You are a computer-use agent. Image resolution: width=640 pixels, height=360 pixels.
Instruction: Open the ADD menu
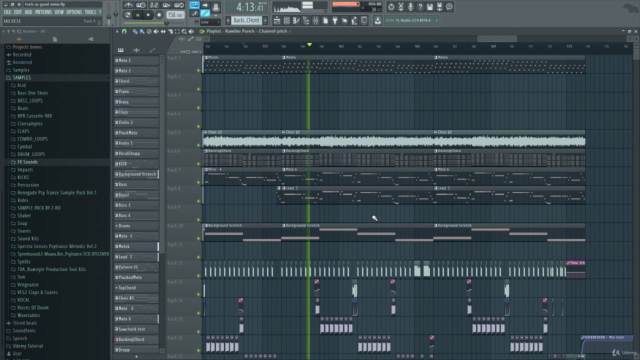coord(29,12)
